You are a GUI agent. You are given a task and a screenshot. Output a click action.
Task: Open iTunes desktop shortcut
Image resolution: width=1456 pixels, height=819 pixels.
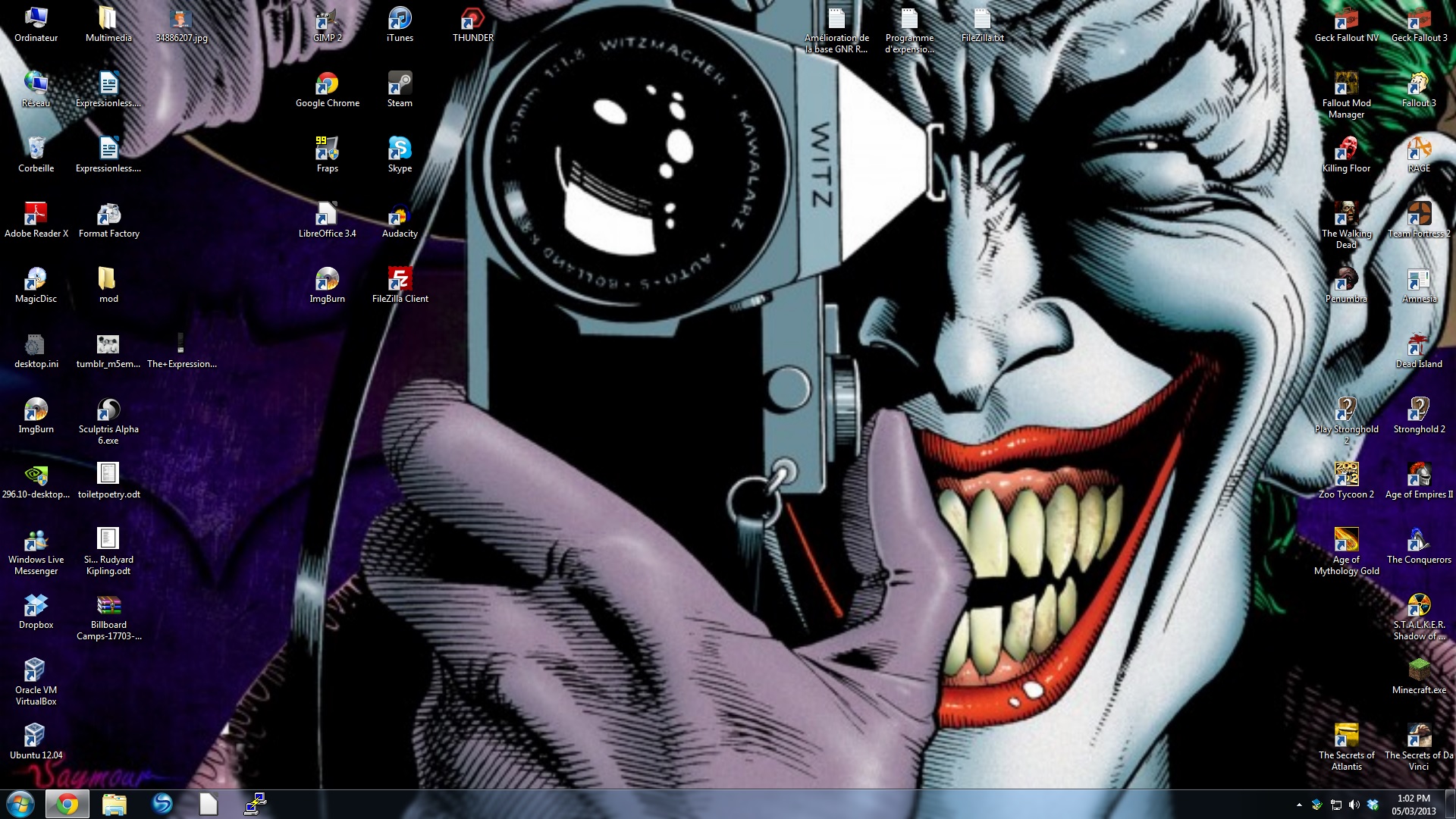(x=400, y=24)
